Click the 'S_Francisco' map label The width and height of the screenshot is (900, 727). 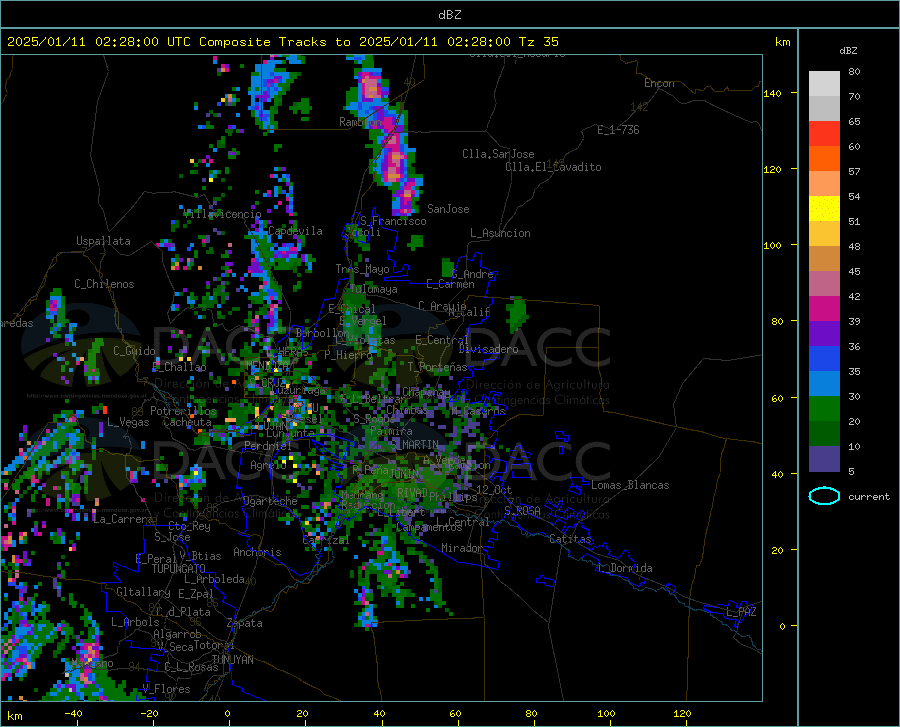pyautogui.click(x=393, y=221)
